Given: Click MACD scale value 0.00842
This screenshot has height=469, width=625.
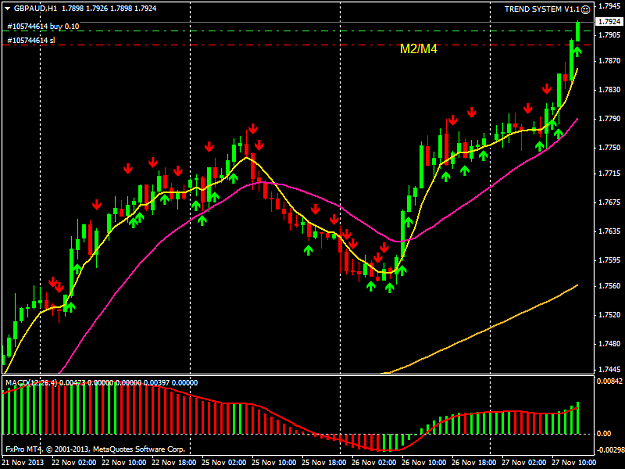Looking at the screenshot, I should [609, 381].
